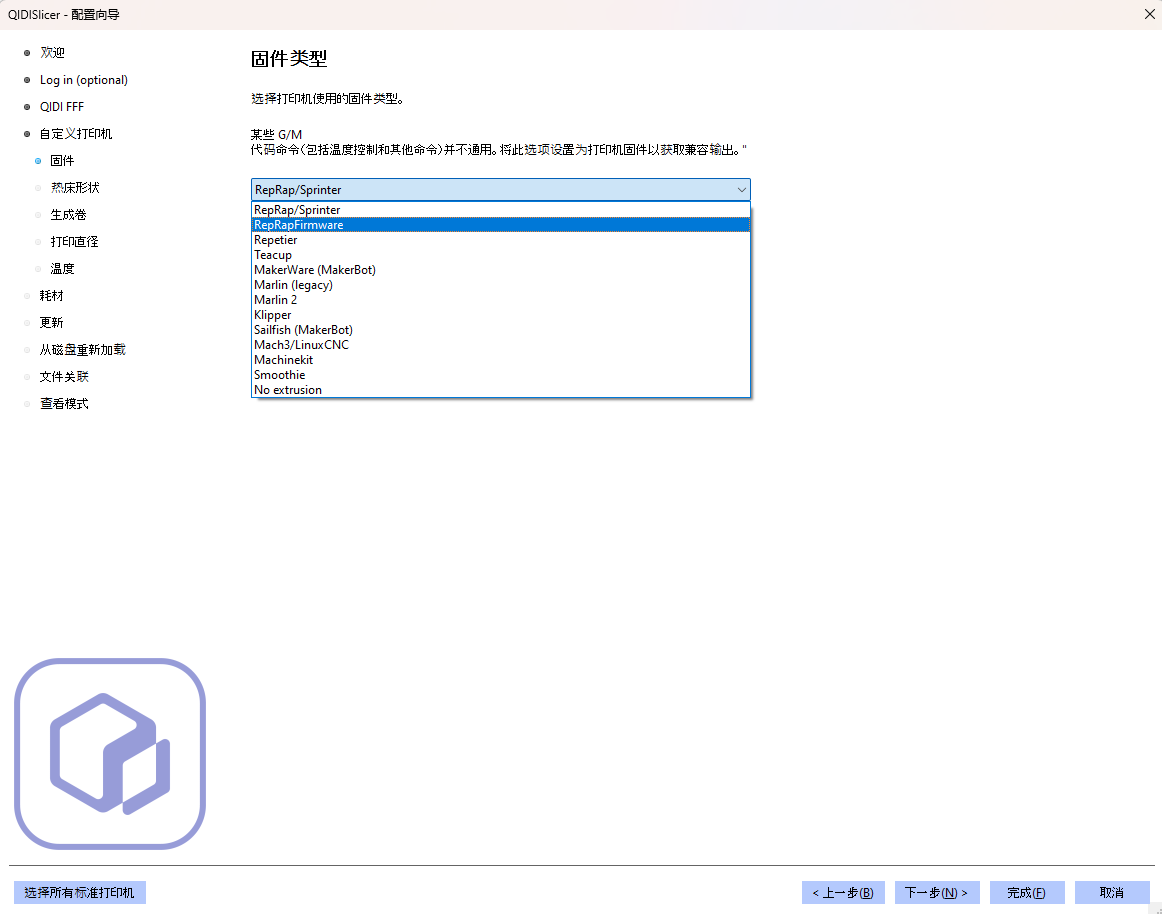Viewport: 1162px width, 914px height.
Task: Click 取消 to cancel wizard
Action: tap(1112, 893)
